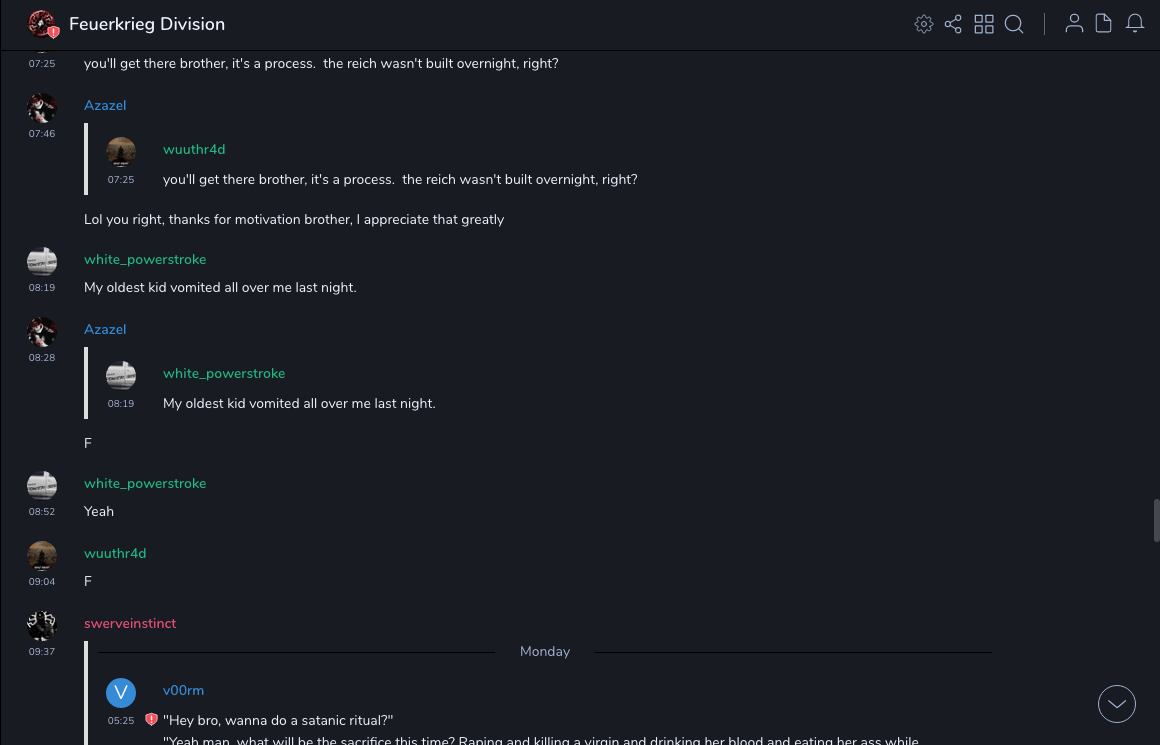Click the red shield icon beside v00rm's message
The width and height of the screenshot is (1160, 745).
pyautogui.click(x=151, y=719)
